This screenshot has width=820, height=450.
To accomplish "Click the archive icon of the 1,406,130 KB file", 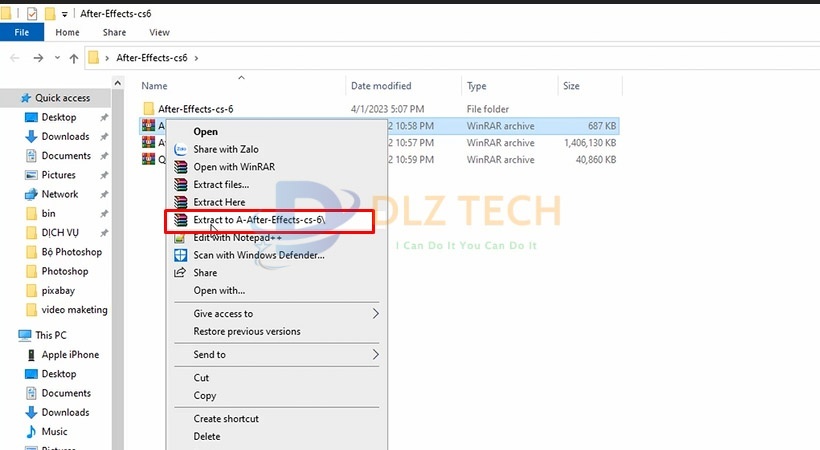I will pos(149,142).
